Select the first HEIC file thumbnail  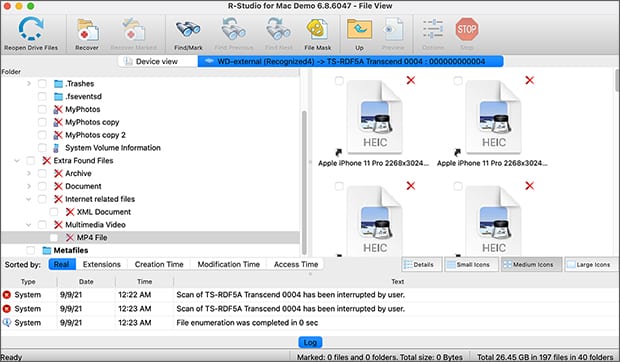coord(374,117)
